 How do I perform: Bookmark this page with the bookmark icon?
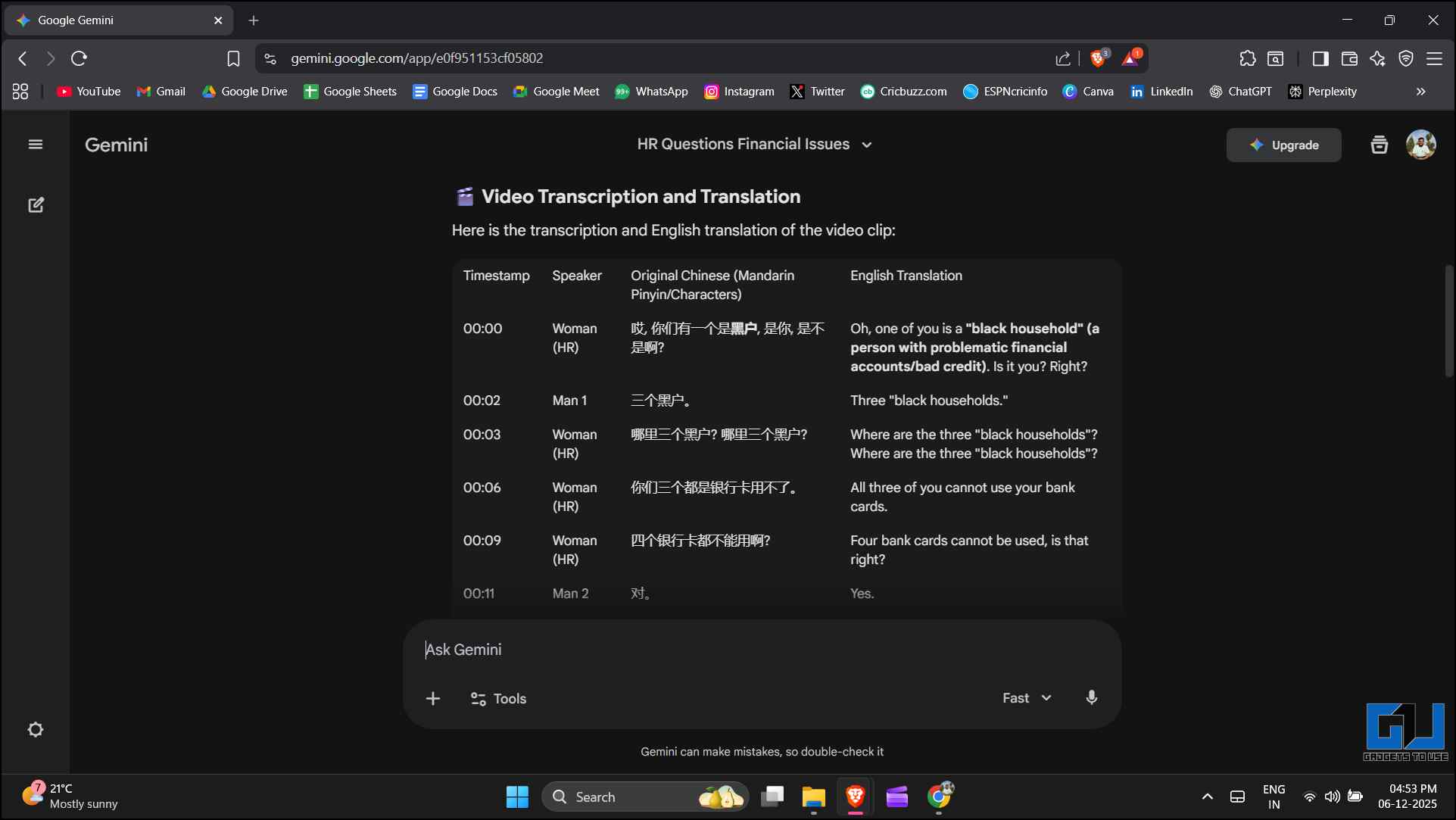point(233,58)
